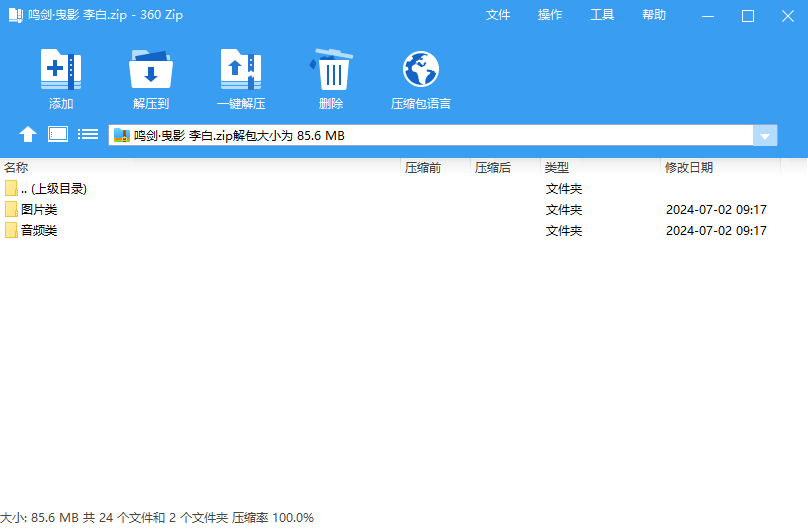This screenshot has width=808, height=530.
Task: Click the .. (上级目录) parent entry
Action: click(x=53, y=189)
